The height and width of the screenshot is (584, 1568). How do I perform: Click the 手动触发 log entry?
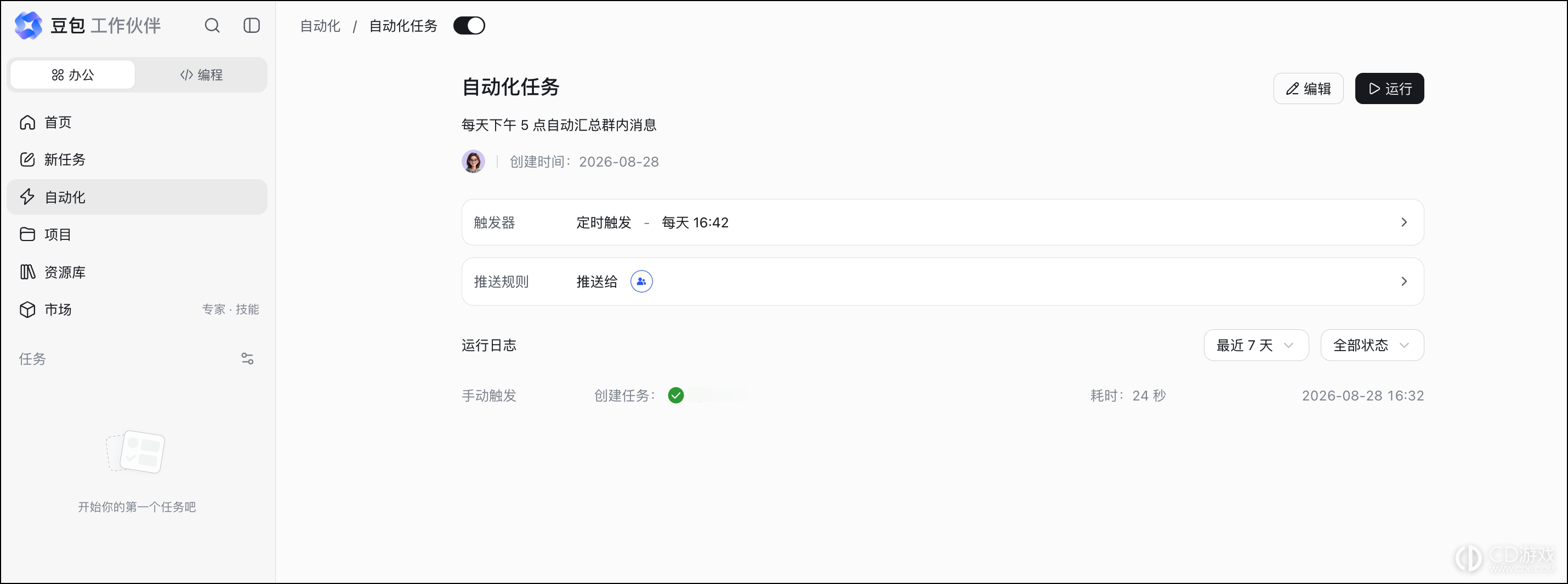[x=489, y=396]
